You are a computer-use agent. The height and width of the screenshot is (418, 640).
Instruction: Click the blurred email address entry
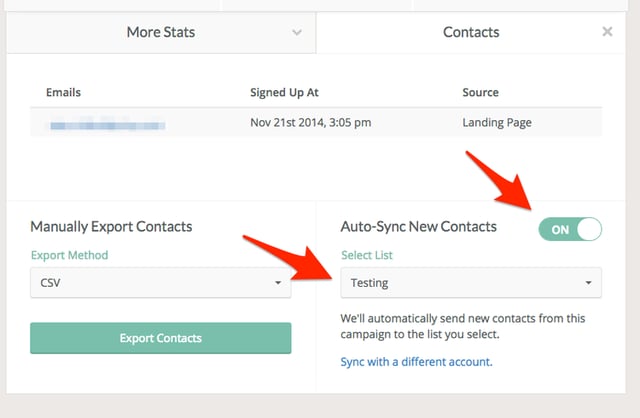click(107, 123)
